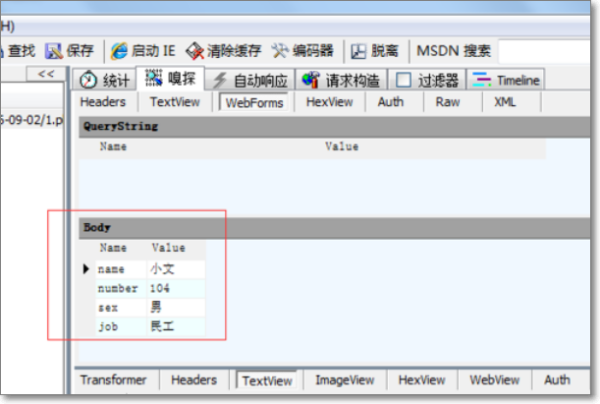600x404 pixels.
Task: Open the response WebView tab
Action: (495, 380)
